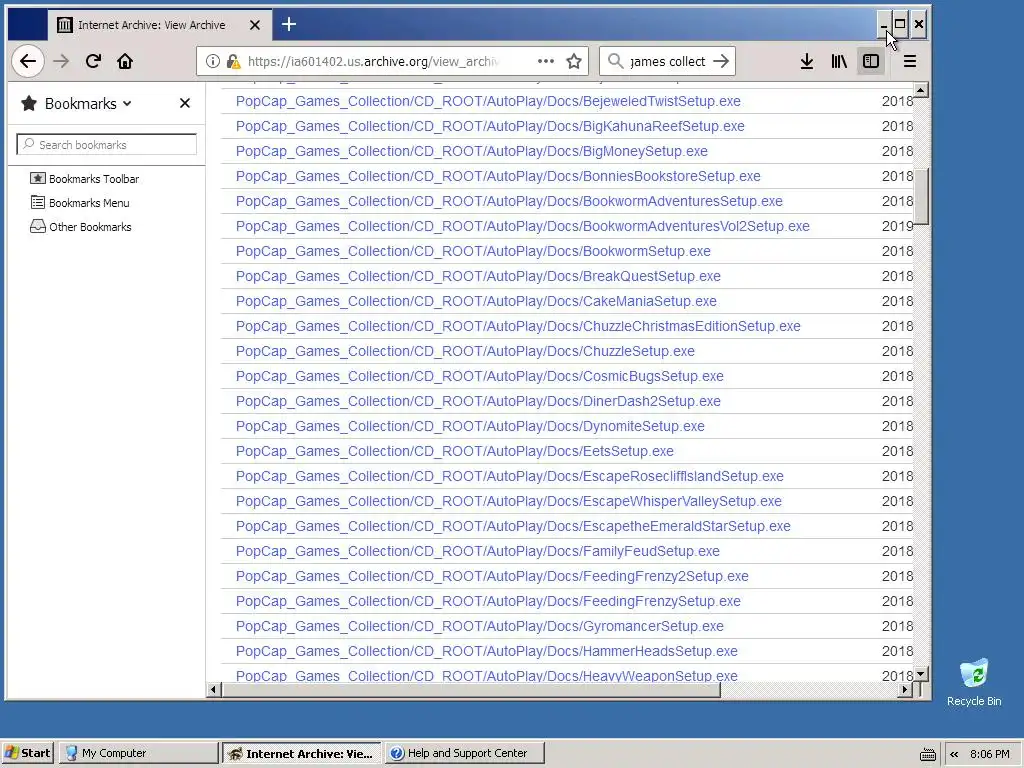Click the horizontal scrollbar right arrow

[x=904, y=689]
